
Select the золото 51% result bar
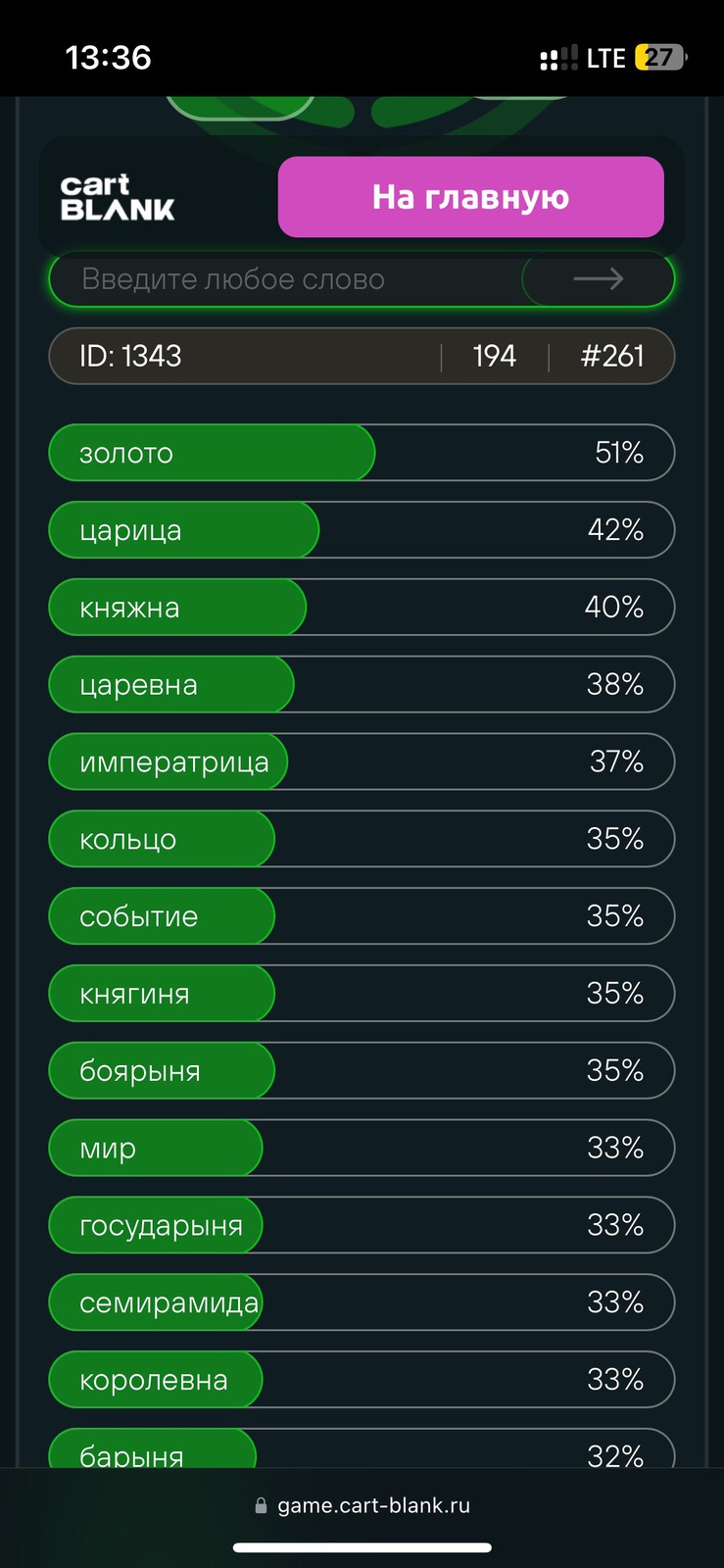(x=362, y=453)
